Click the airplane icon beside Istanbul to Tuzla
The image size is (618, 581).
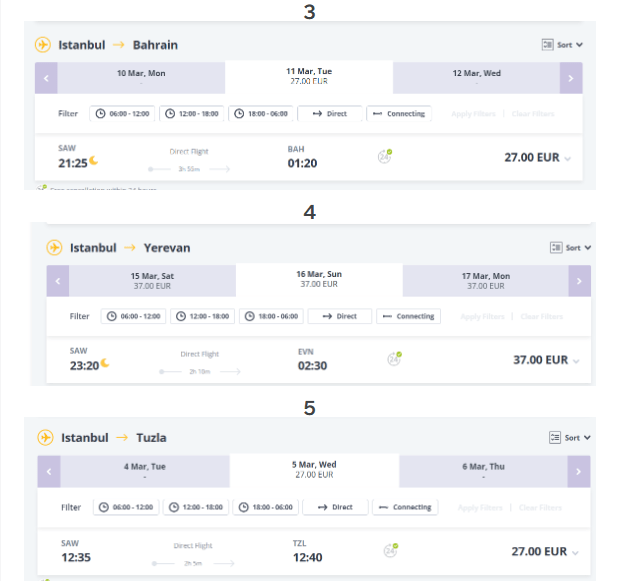[x=45, y=438]
